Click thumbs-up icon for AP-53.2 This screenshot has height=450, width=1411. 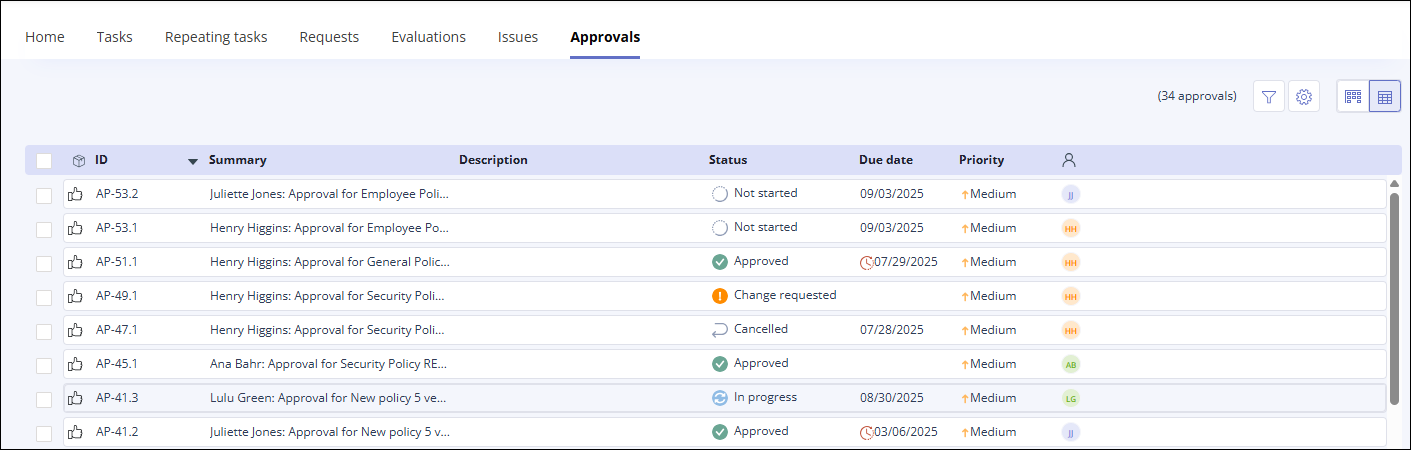point(75,194)
